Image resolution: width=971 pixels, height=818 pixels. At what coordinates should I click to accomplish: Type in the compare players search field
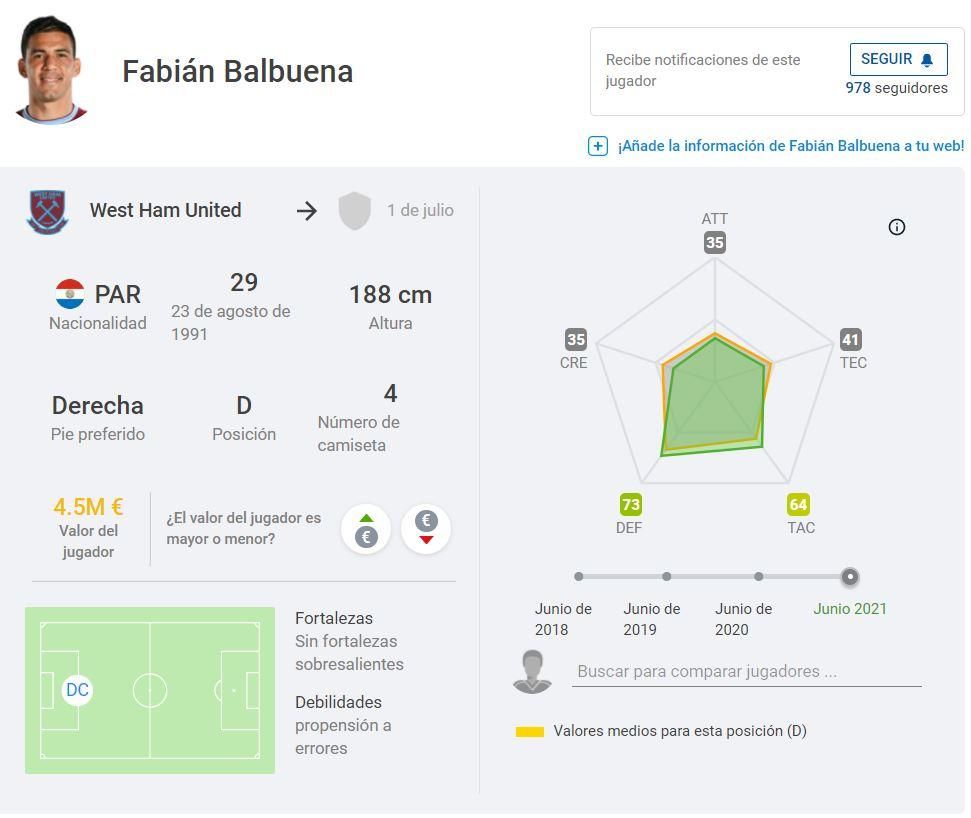coord(746,672)
